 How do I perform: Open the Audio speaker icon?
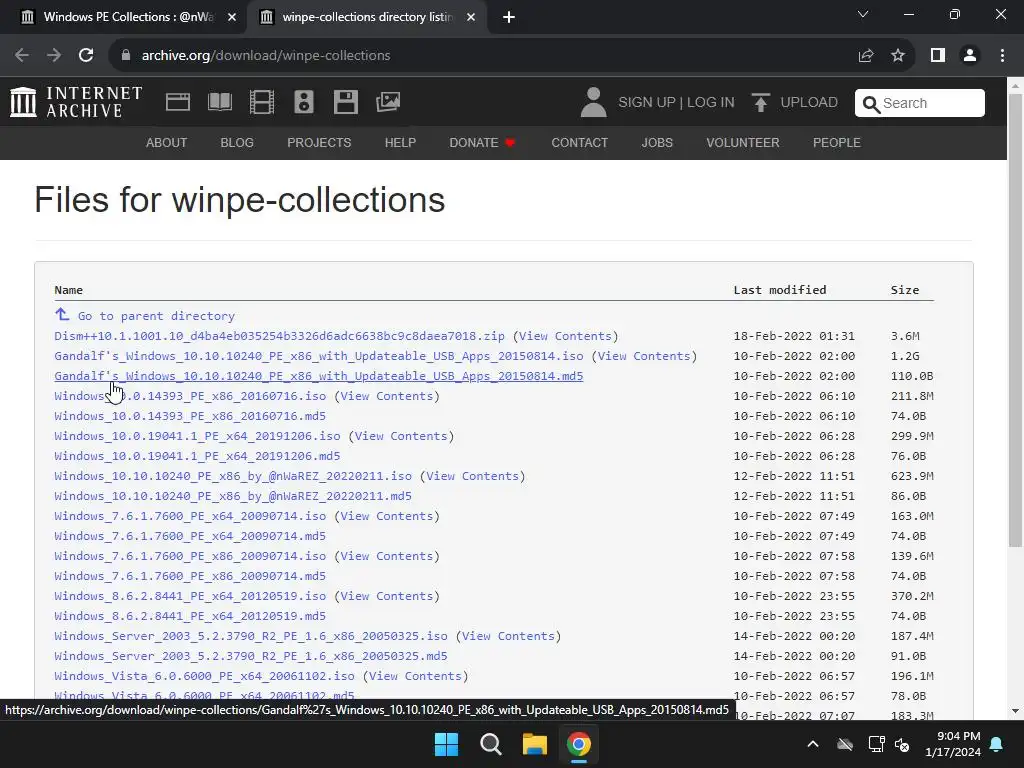[304, 103]
